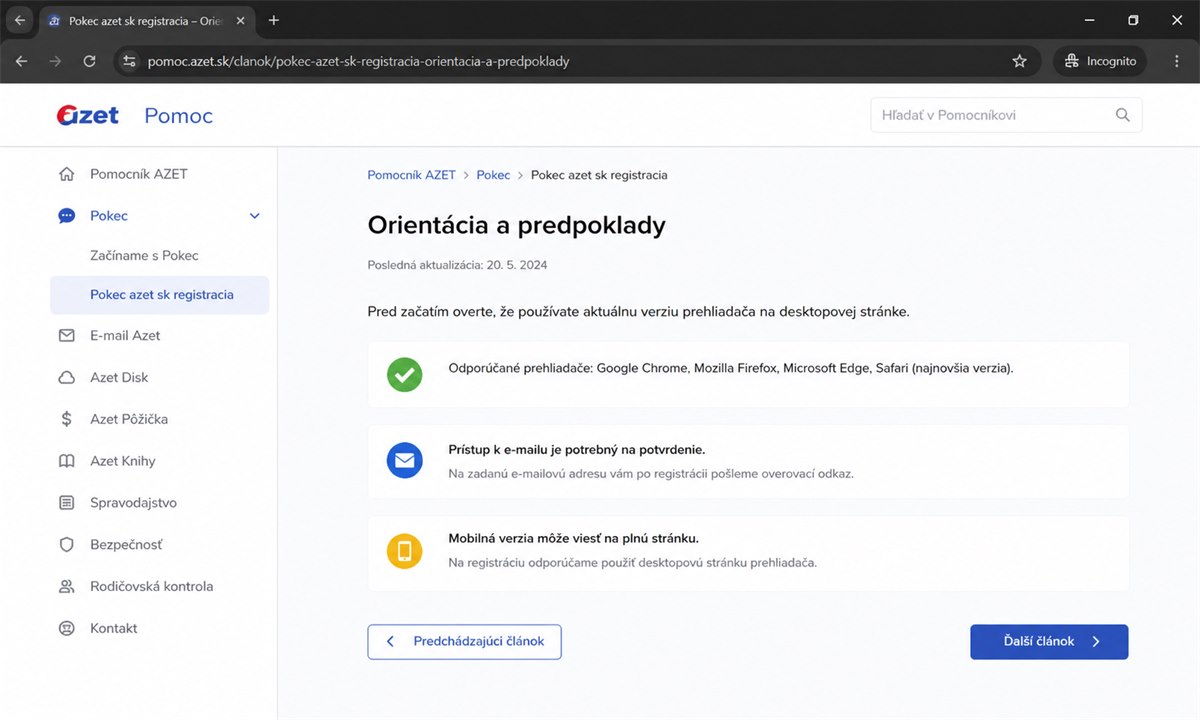Click the Pokec chat bubble icon

pos(67,216)
